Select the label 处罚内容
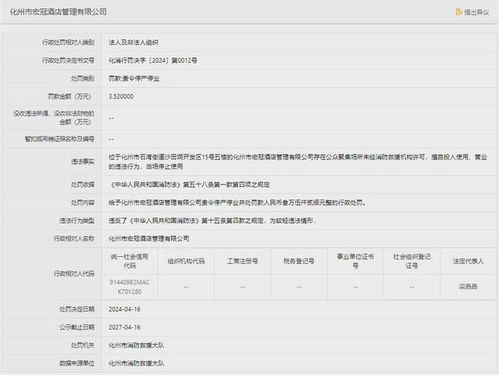 (x=82, y=202)
